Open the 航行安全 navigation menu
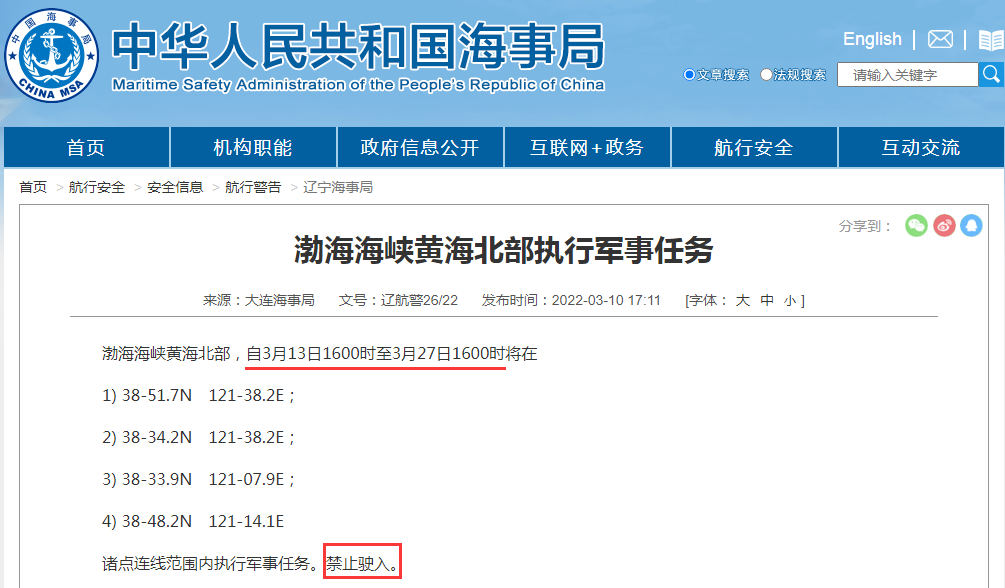 tap(754, 147)
